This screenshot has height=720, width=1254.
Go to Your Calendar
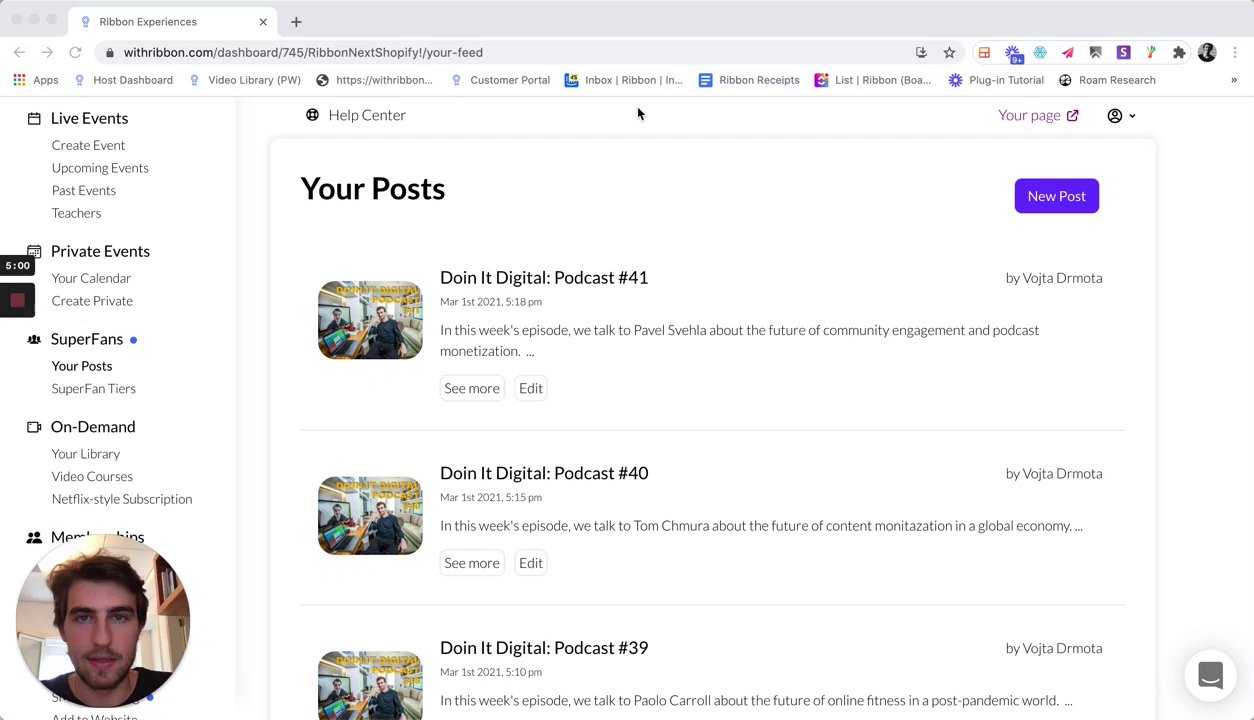91,278
